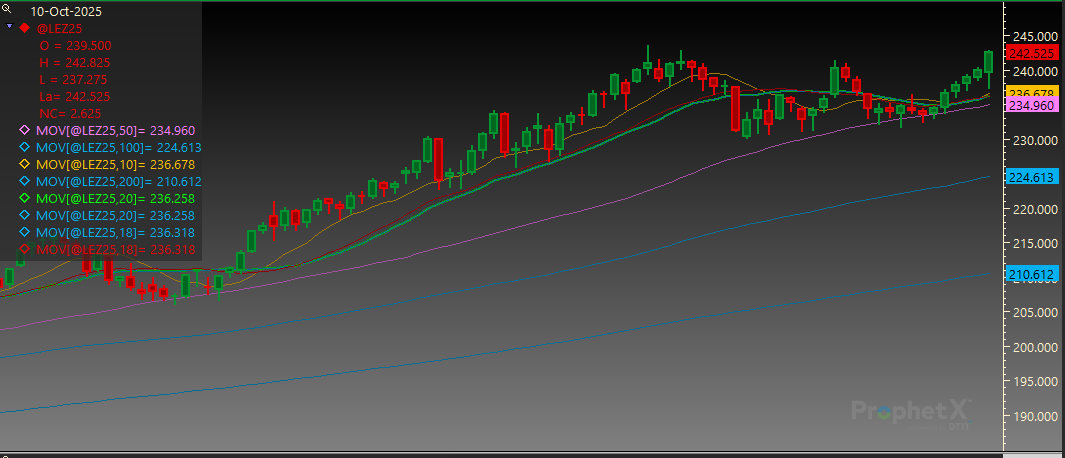This screenshot has height=458, width=1065.
Task: Click the magnifier icon in the top-left corner
Action: pos(8,9)
